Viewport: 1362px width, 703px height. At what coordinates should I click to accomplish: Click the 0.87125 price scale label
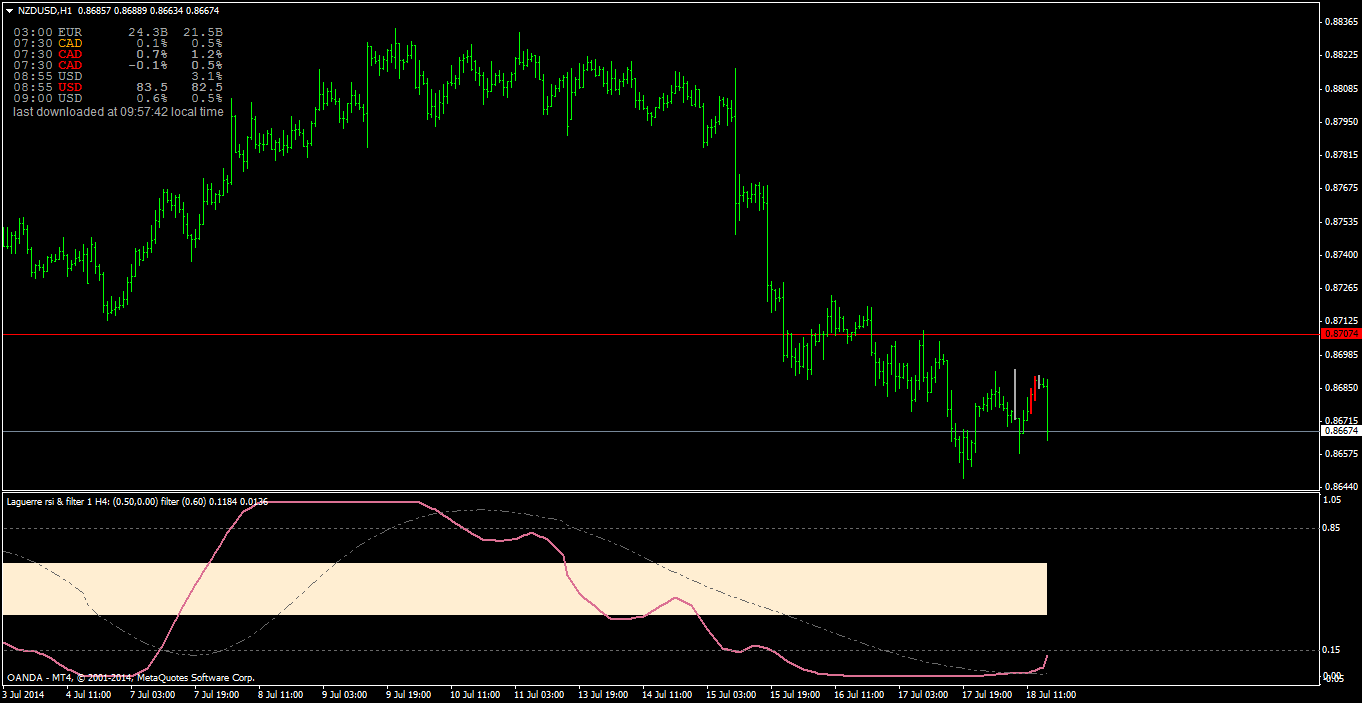(x=1340, y=321)
